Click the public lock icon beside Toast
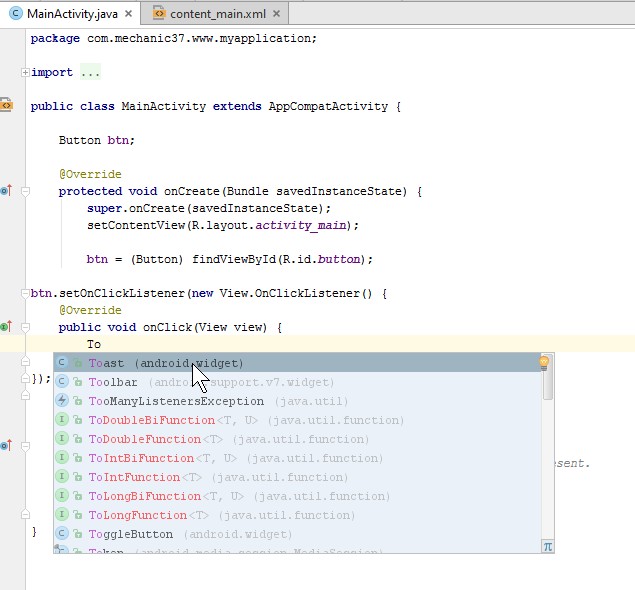 [x=77, y=363]
